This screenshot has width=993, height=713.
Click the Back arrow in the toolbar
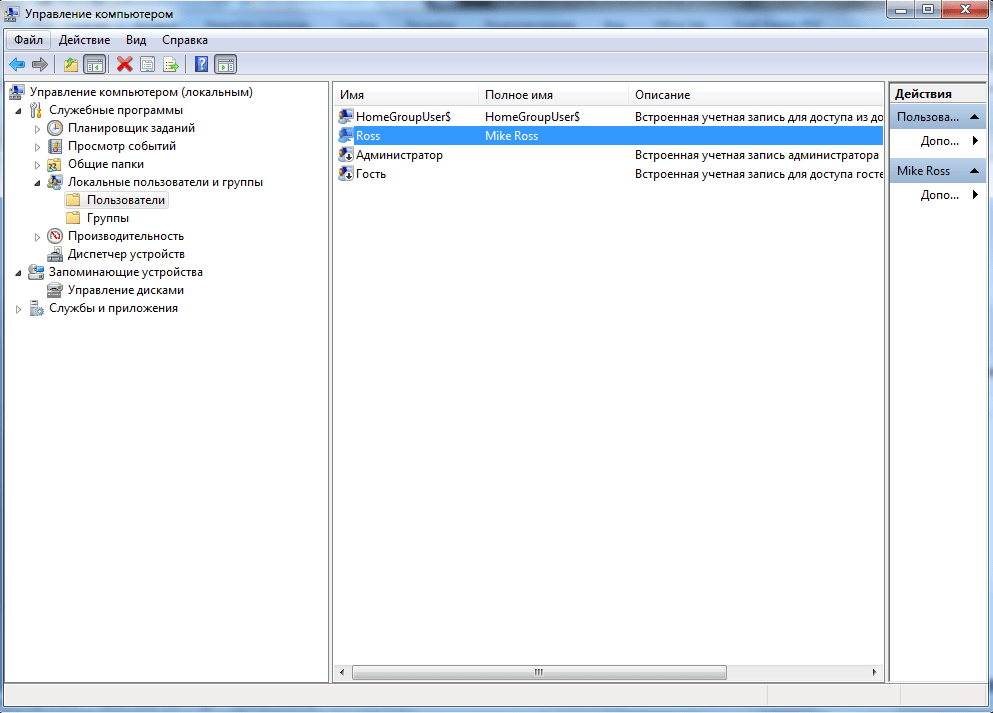[x=16, y=65]
